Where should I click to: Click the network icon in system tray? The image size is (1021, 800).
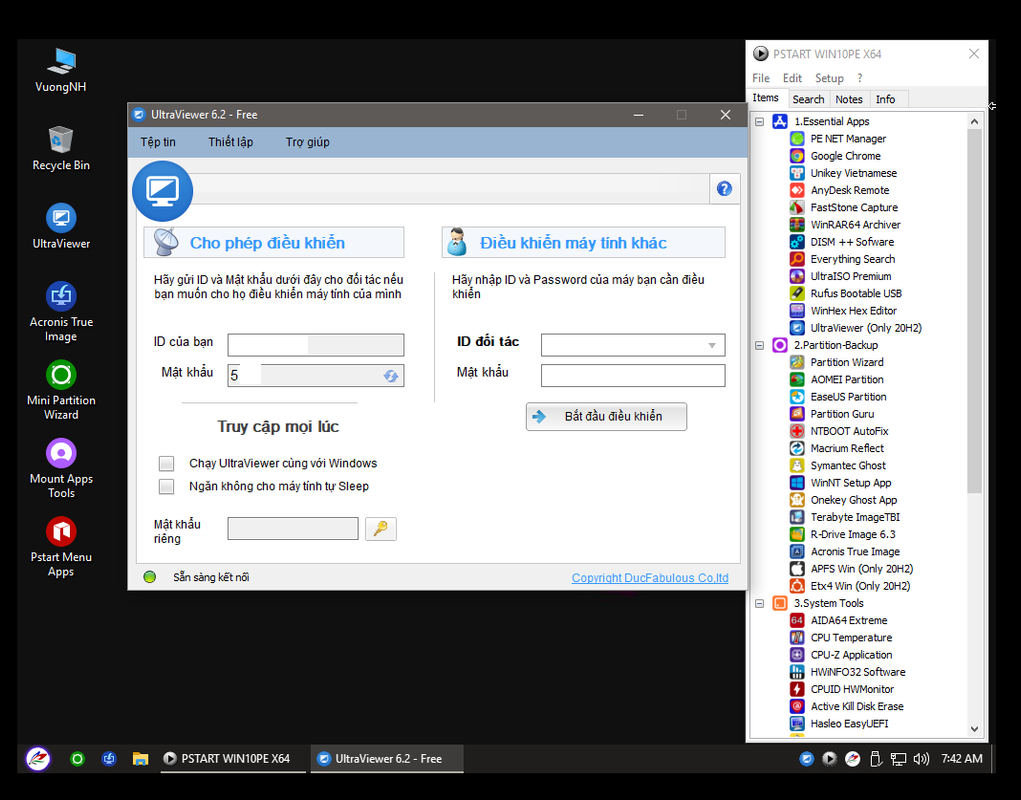pos(899,758)
